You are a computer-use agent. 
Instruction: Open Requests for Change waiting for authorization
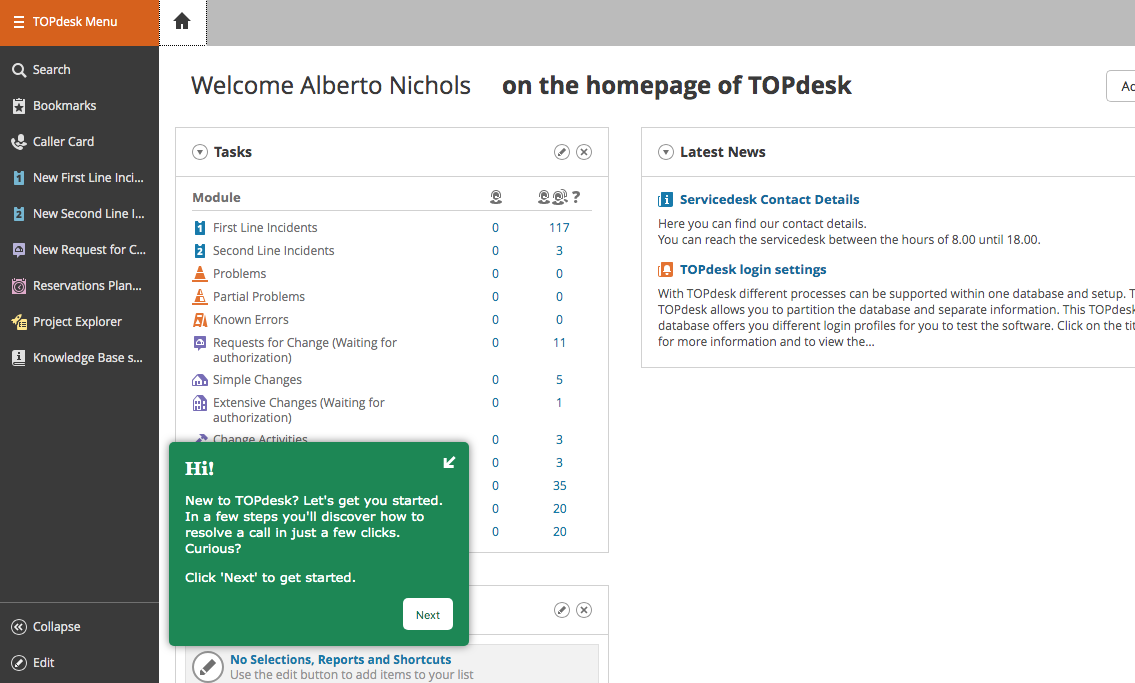(305, 350)
